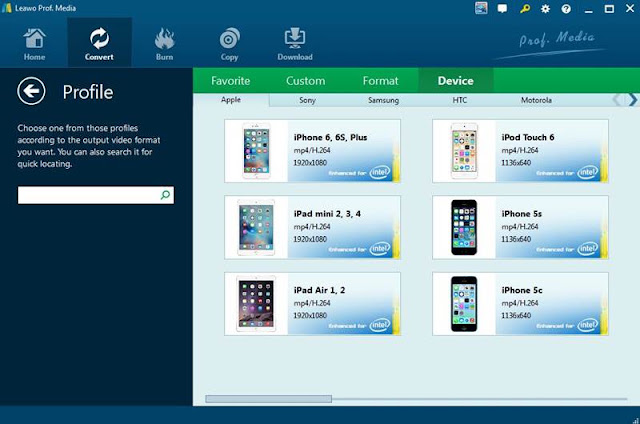Screen dimensions: 640x424
Task: Choose the iPad mini 2, 3, 4 profile
Action: point(312,227)
